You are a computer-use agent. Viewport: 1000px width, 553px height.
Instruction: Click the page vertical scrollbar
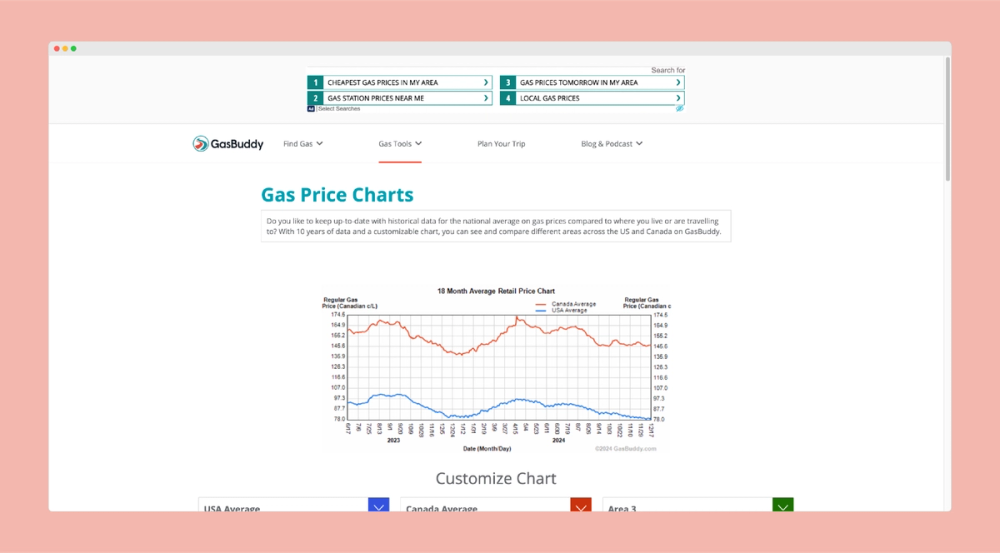click(x=948, y=119)
